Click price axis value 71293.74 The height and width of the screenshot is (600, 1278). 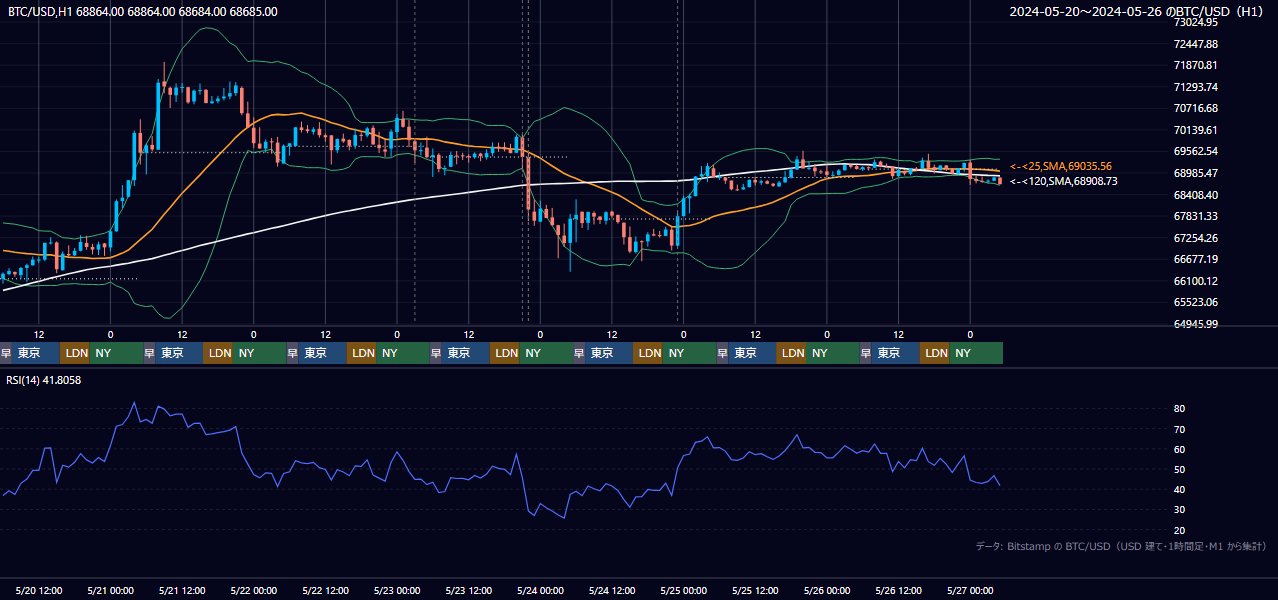point(1195,87)
